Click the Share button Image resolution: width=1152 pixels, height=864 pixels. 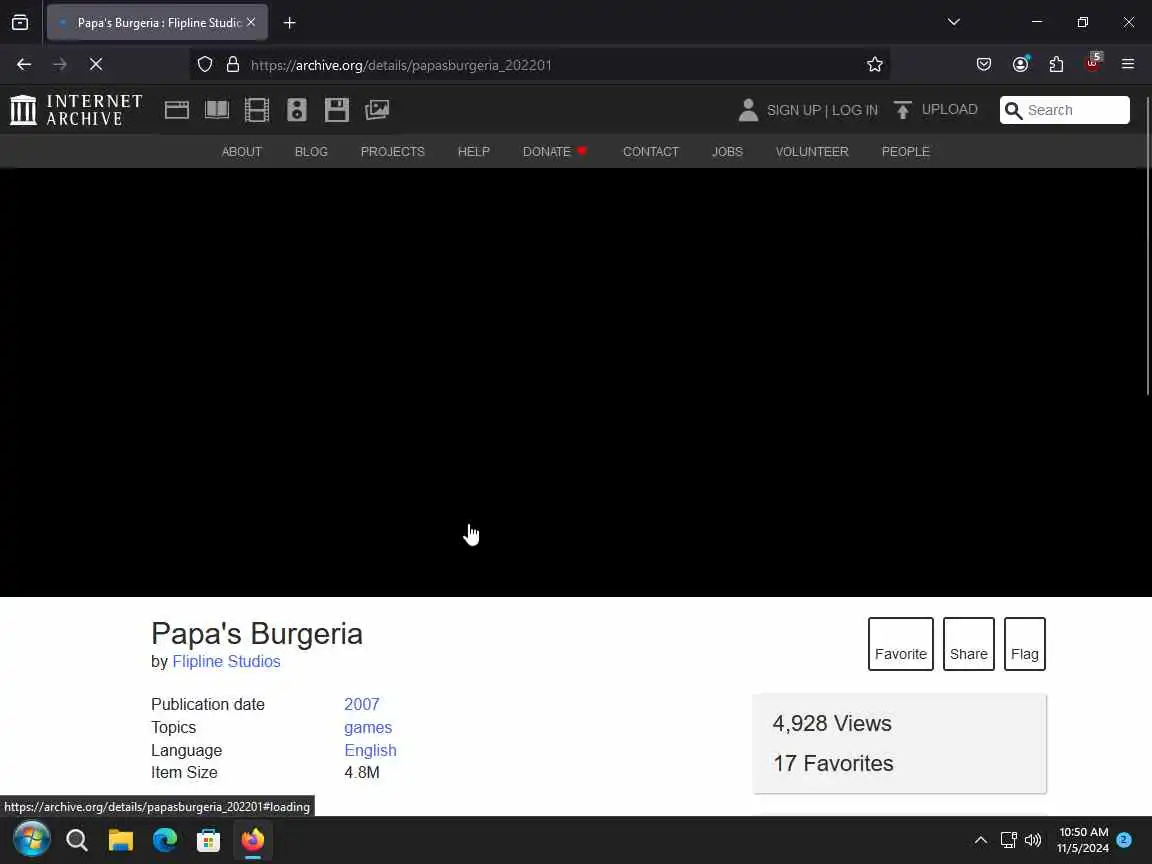pyautogui.click(x=968, y=644)
